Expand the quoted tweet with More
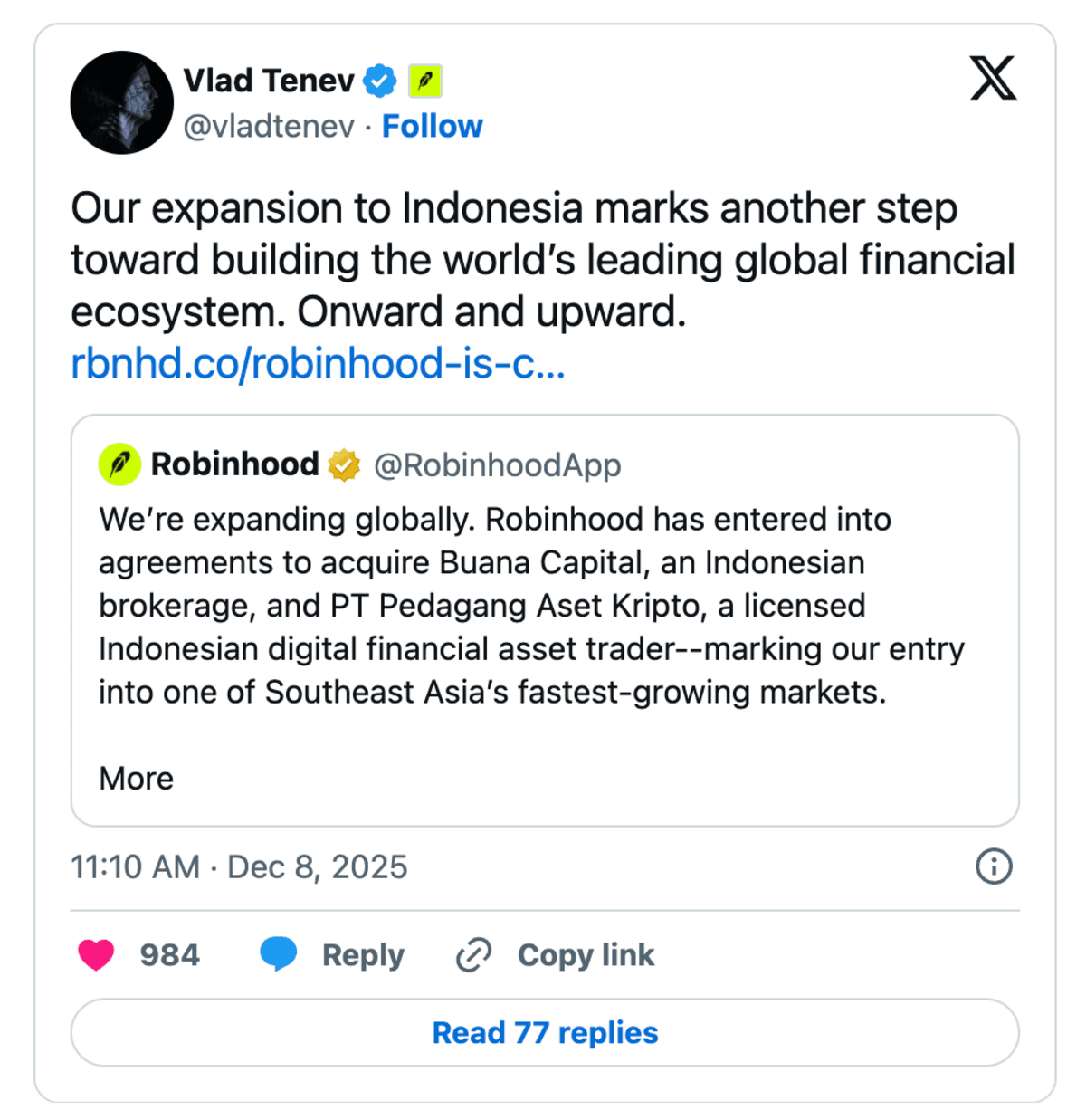Screen dimensions: 1086x1120 136,778
